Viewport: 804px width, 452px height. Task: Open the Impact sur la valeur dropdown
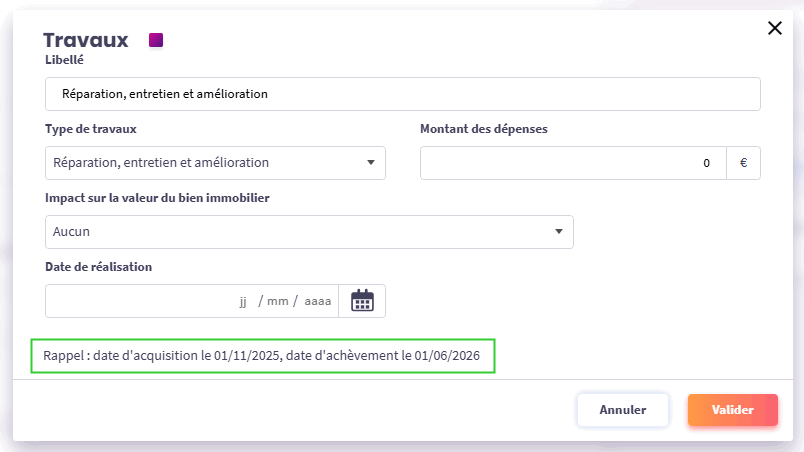click(309, 232)
